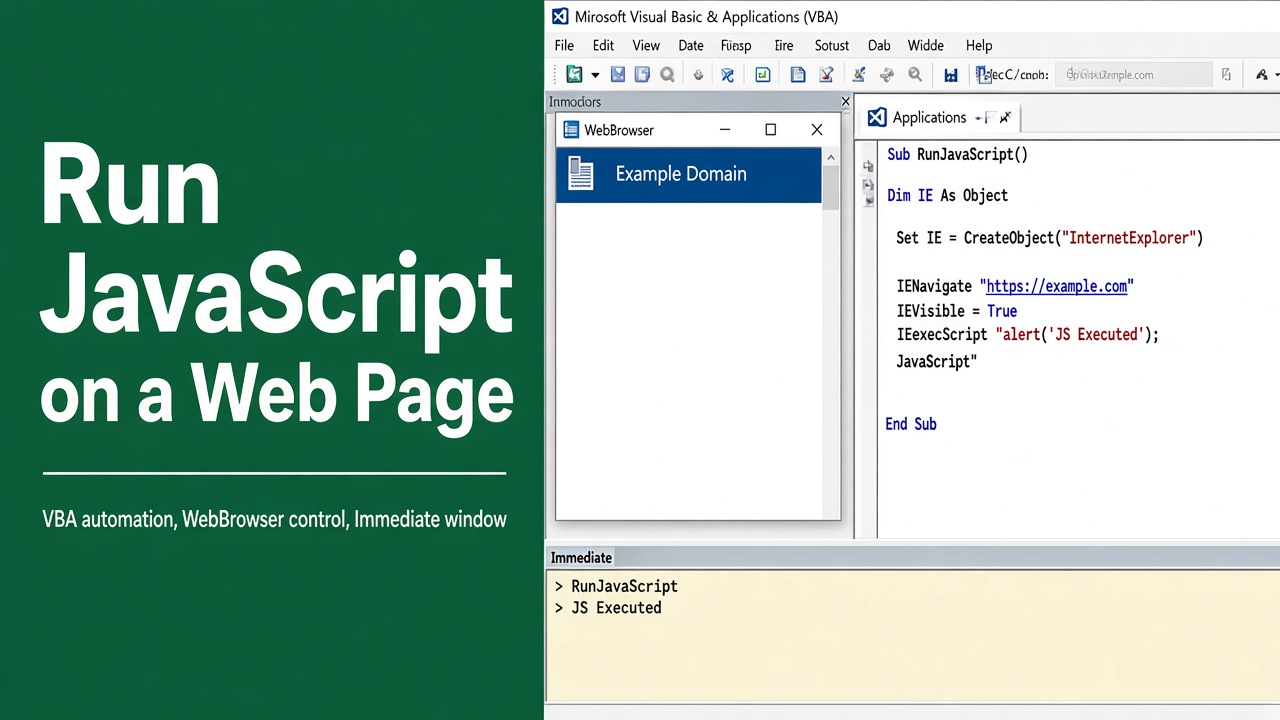Close the Inmodors panel
The image size is (1280, 720).
[845, 102]
